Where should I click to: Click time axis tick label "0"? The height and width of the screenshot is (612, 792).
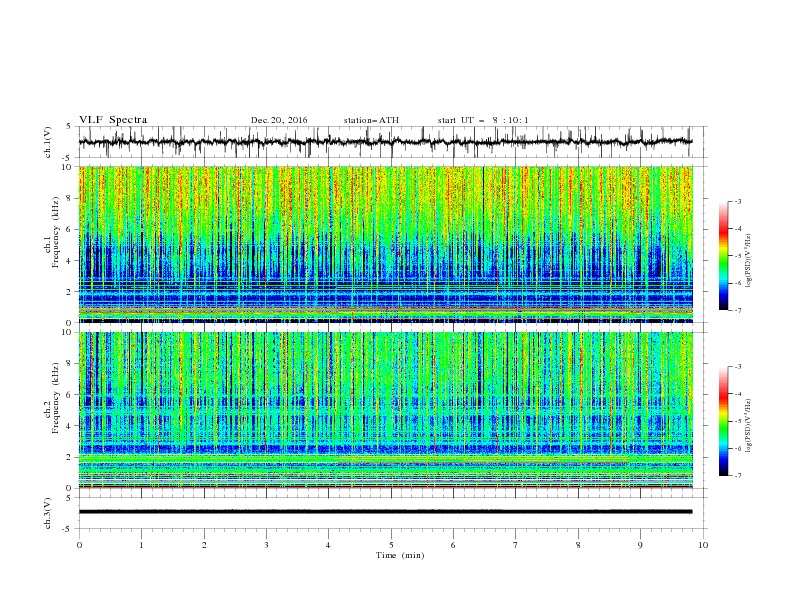[x=79, y=545]
